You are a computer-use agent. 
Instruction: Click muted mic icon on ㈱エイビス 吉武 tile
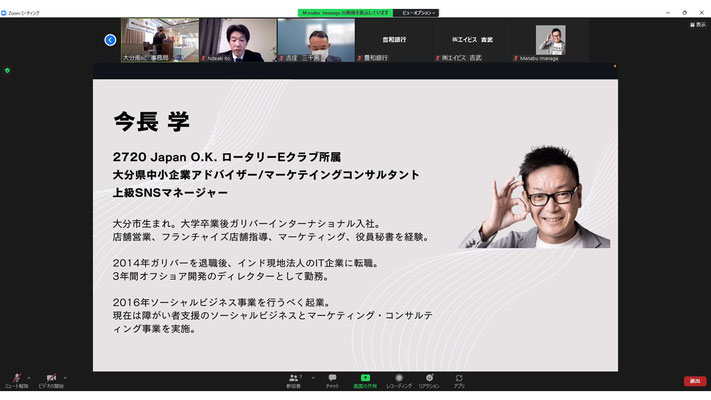tap(438, 58)
